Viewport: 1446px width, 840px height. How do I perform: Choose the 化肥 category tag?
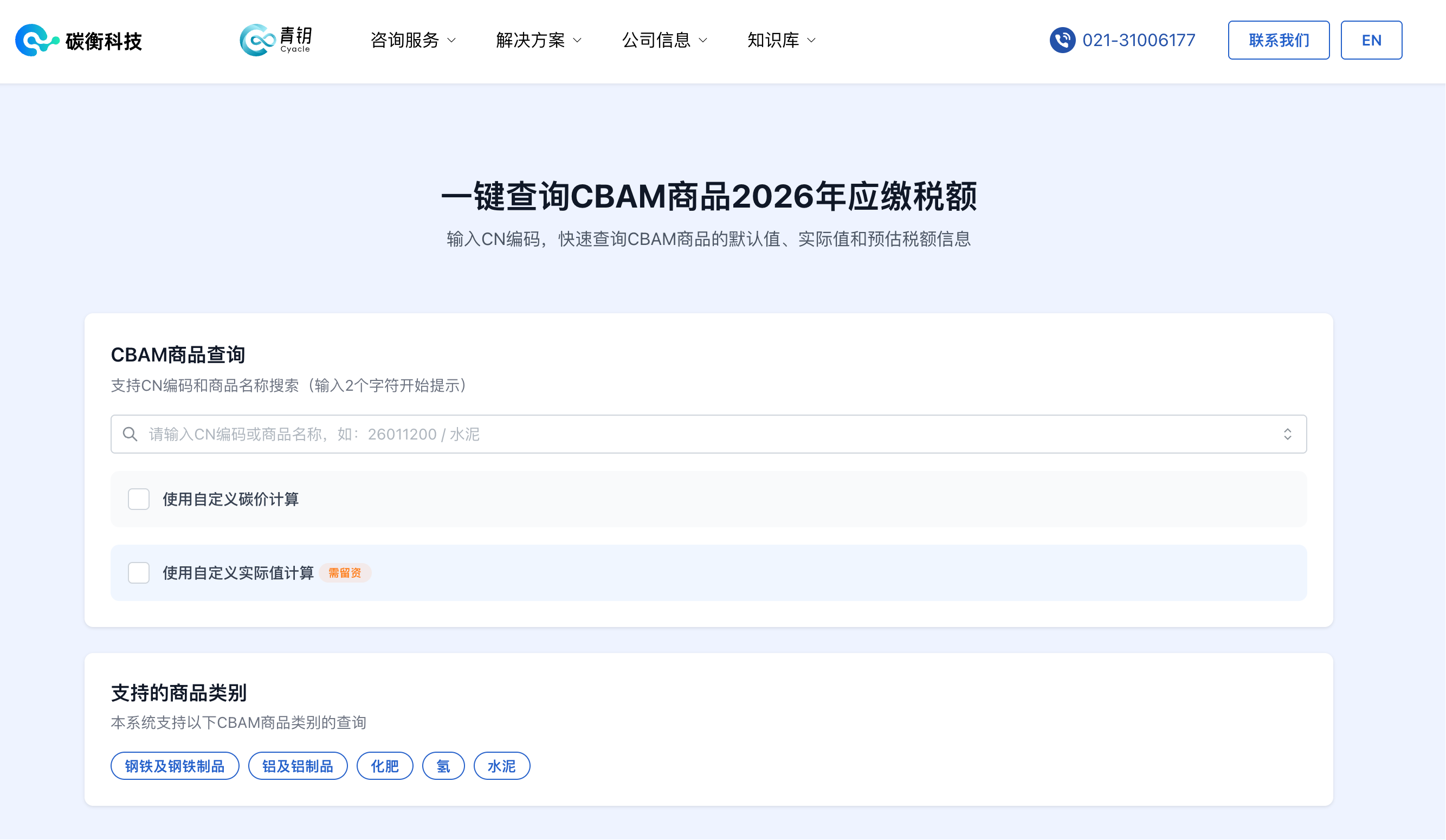coord(385,766)
